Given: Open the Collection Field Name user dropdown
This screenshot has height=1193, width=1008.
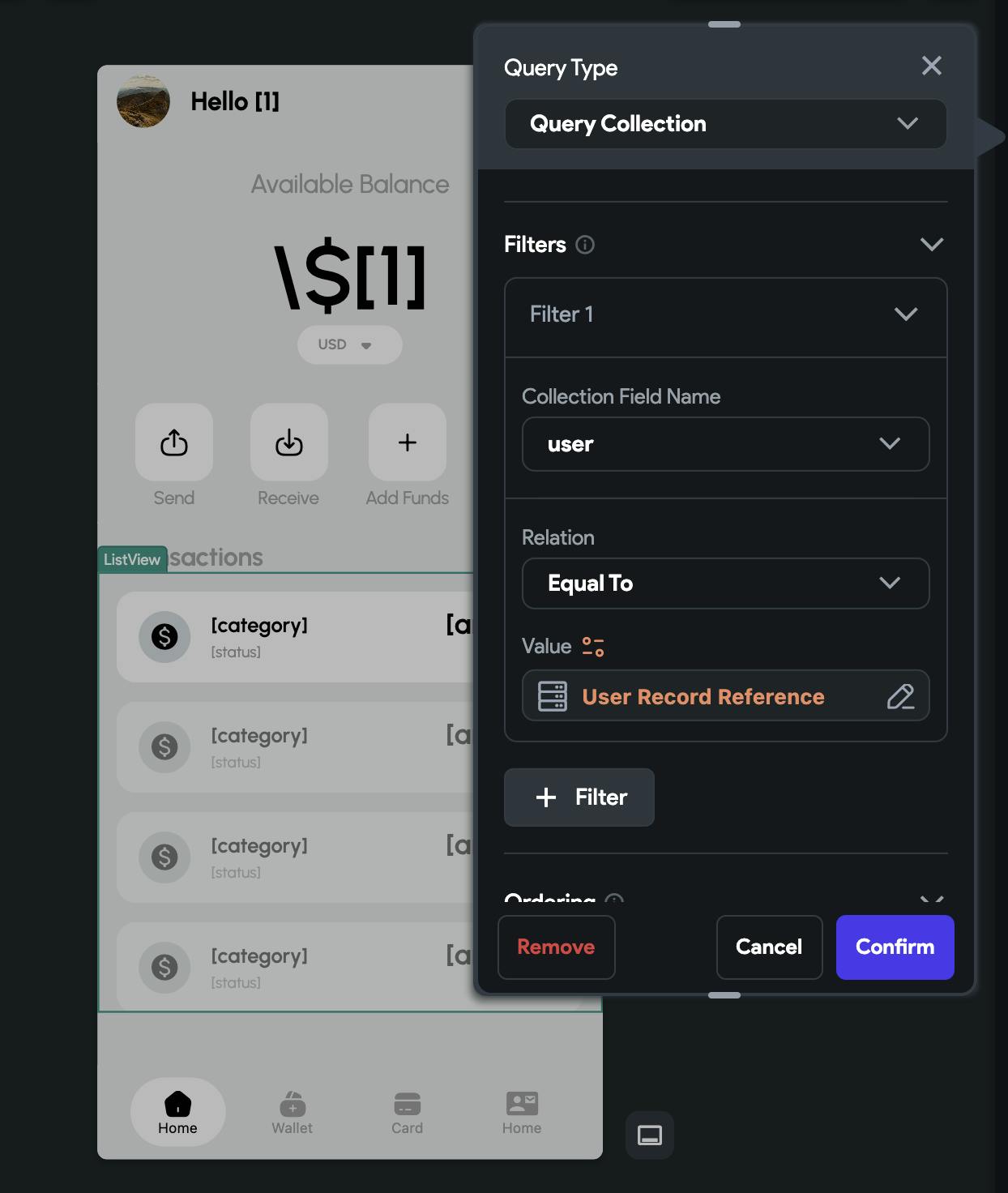Looking at the screenshot, I should click(x=725, y=444).
